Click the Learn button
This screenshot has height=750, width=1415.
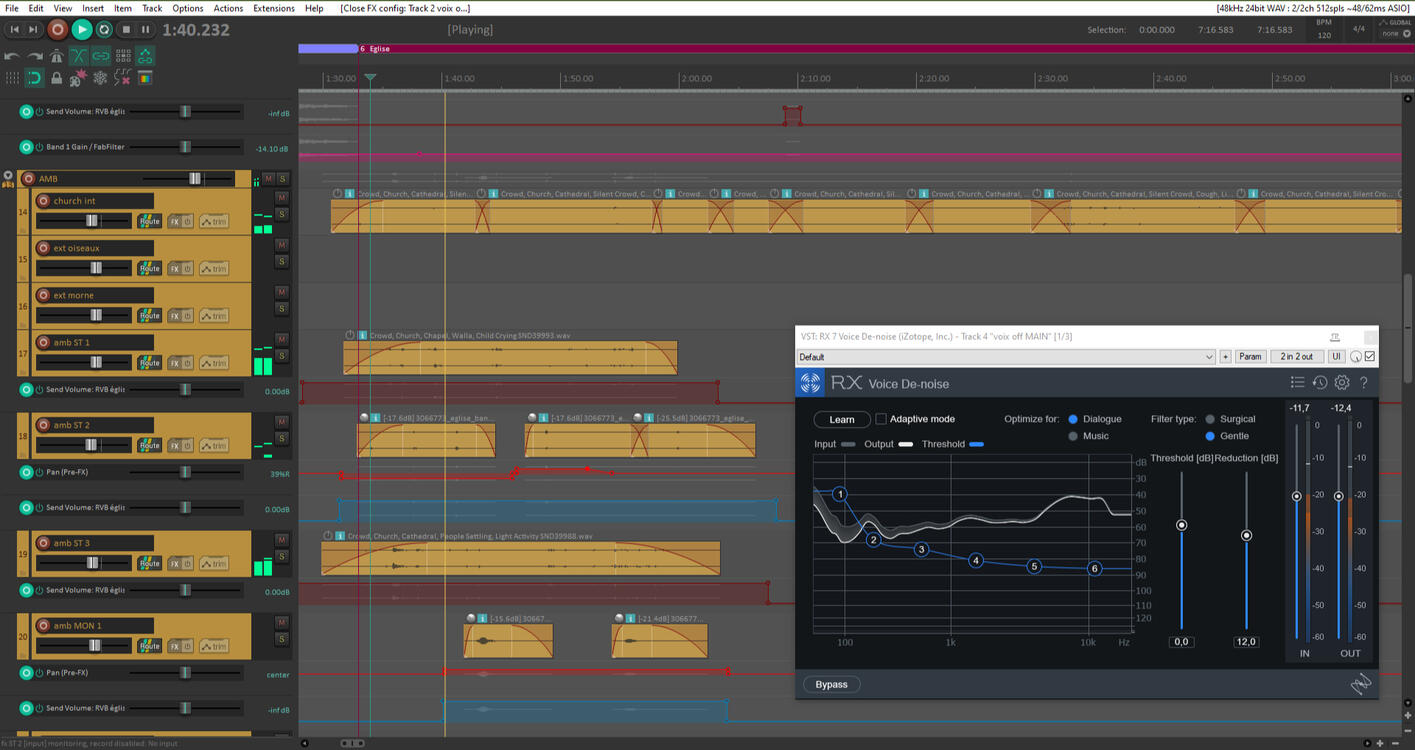pyautogui.click(x=841, y=419)
